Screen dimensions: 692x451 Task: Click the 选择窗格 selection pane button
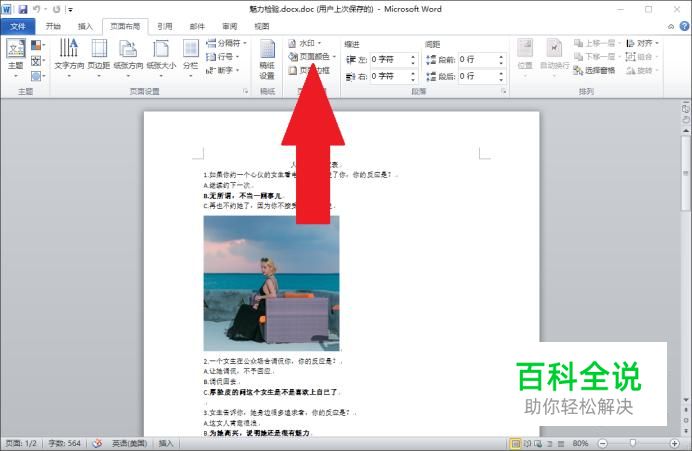(594, 70)
